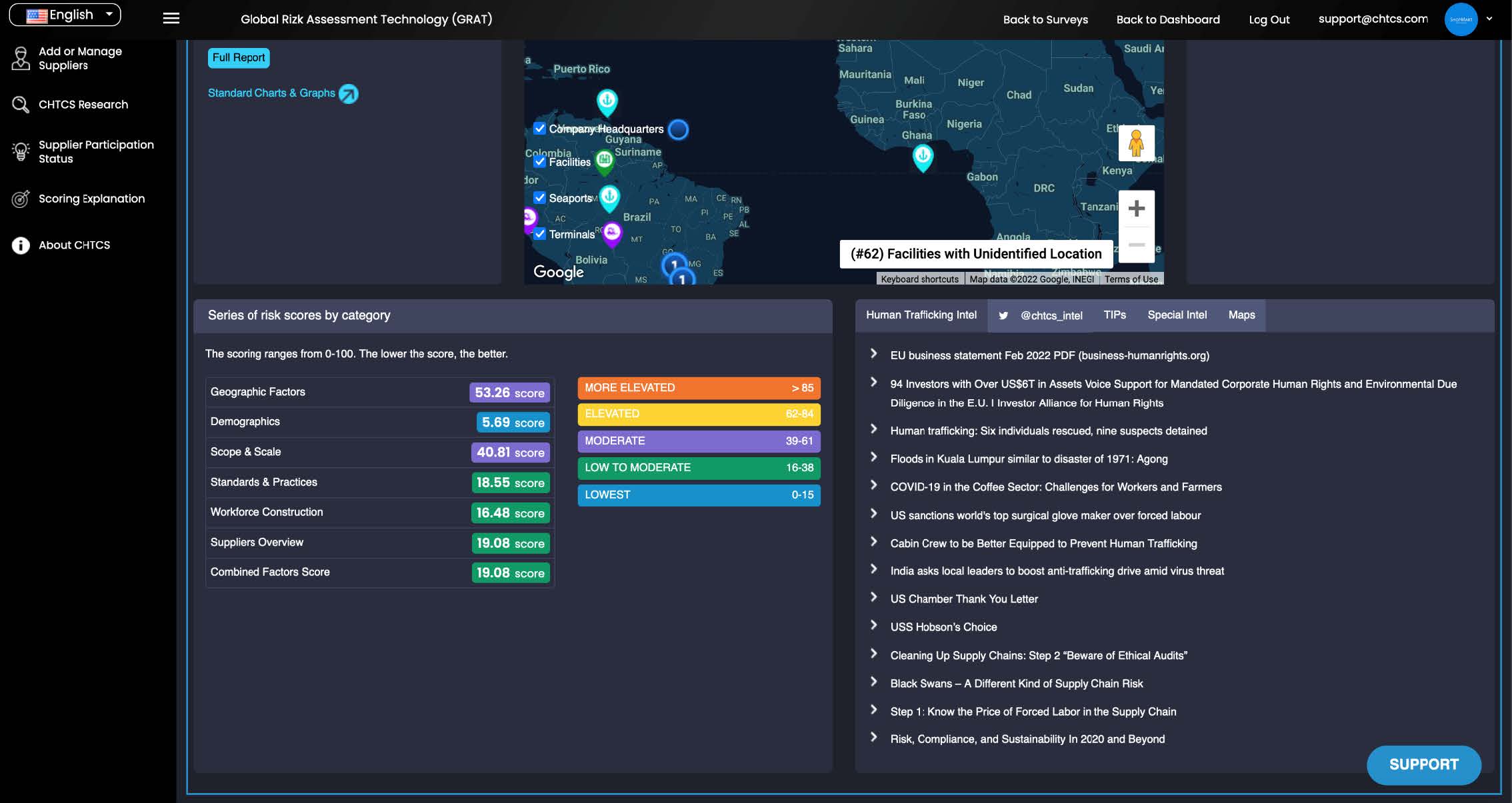
Task: Open the hamburger menu icon
Action: pyautogui.click(x=171, y=19)
